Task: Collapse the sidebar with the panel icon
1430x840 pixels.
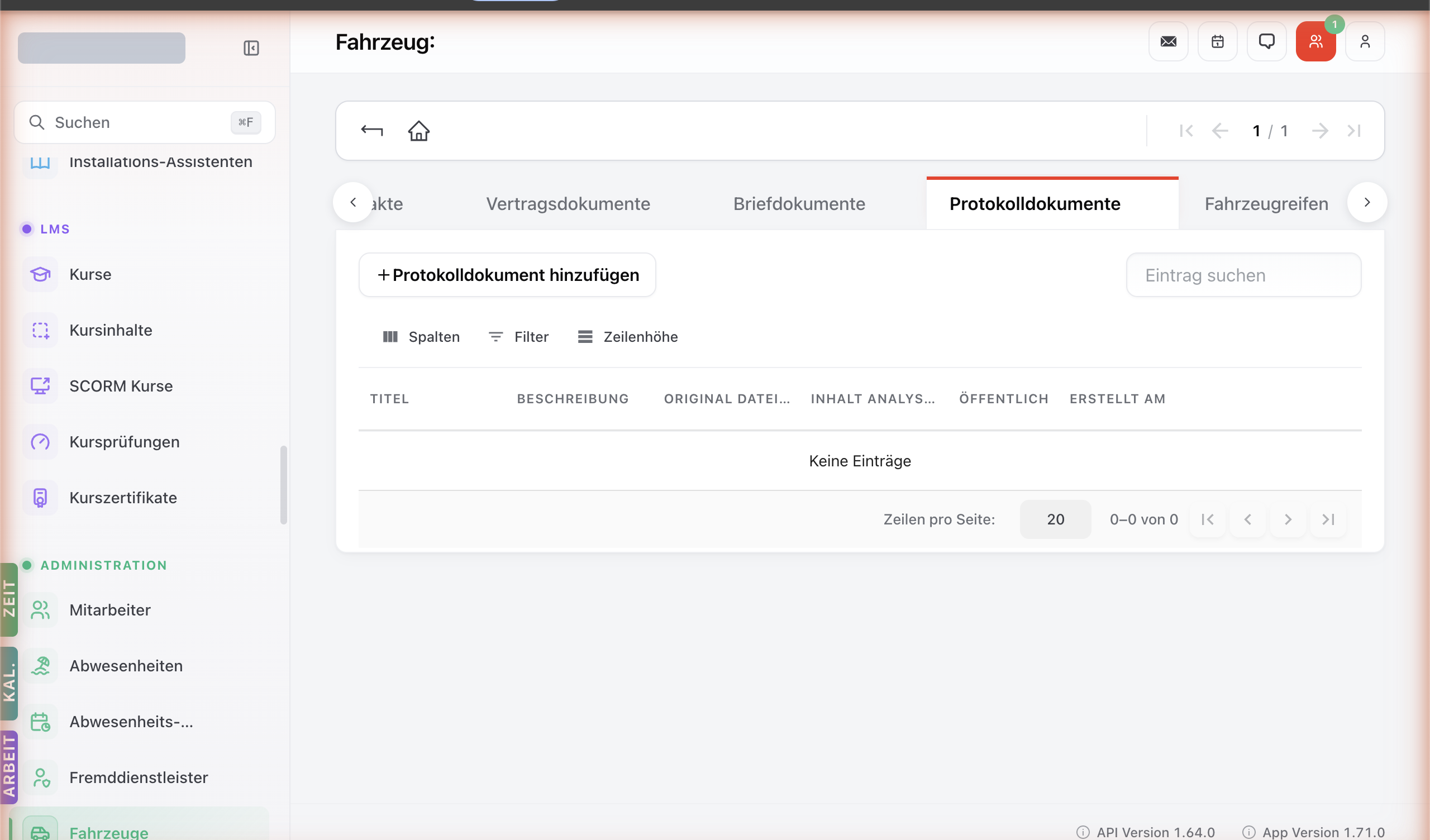Action: [x=251, y=48]
